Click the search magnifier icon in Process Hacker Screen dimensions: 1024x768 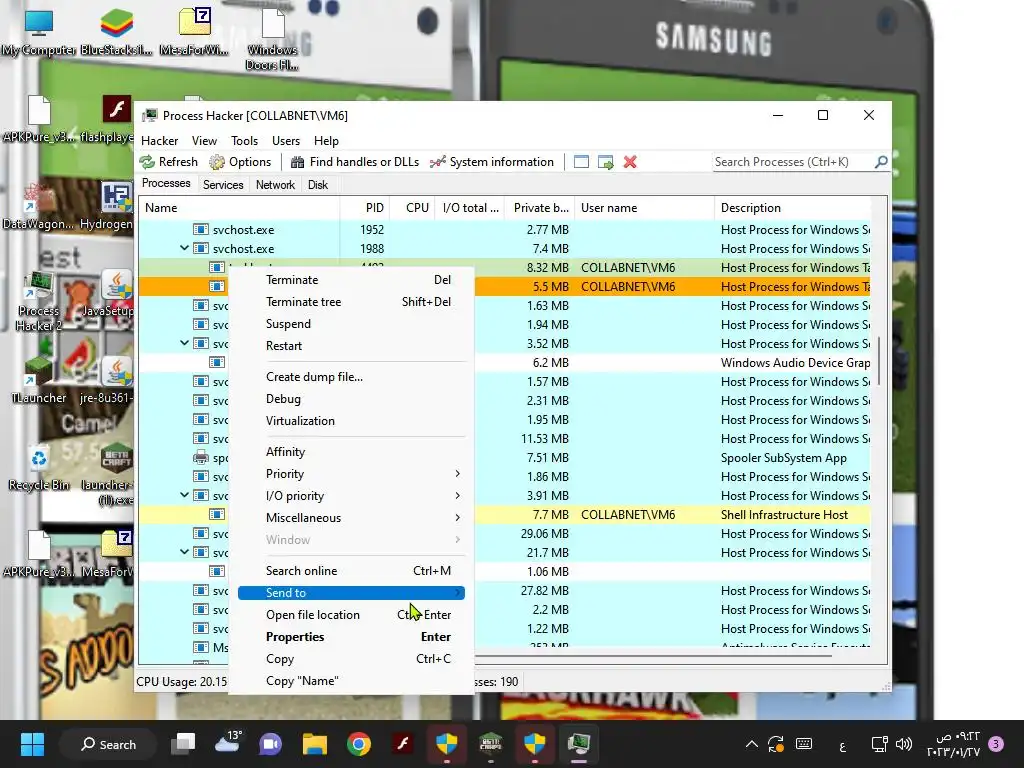click(881, 161)
